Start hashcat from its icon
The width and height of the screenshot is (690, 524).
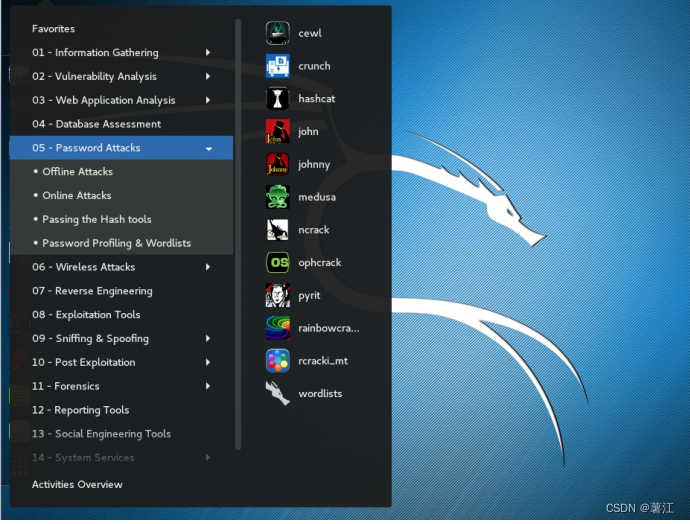(x=278, y=99)
